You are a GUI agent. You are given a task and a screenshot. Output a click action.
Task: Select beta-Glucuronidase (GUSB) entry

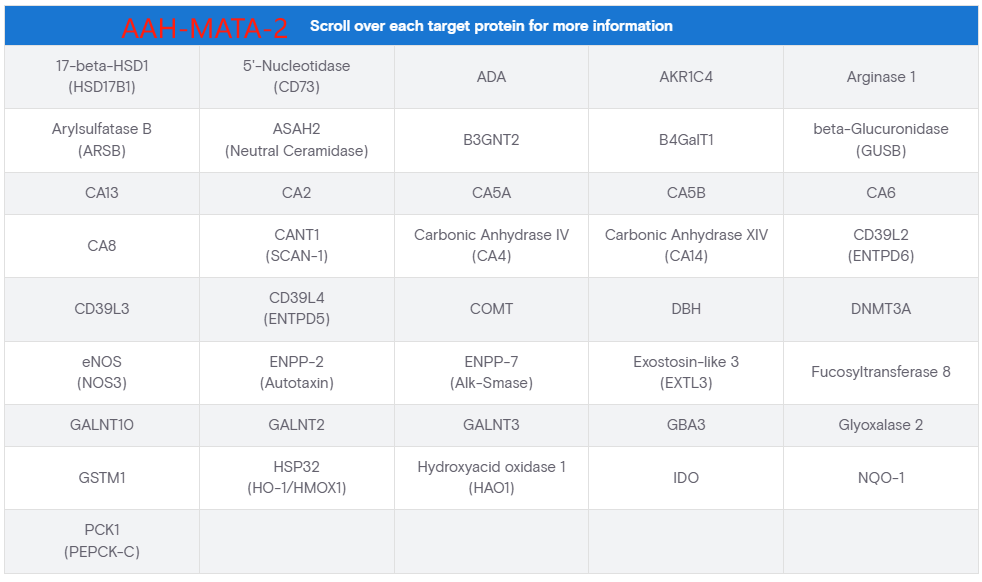(881, 140)
